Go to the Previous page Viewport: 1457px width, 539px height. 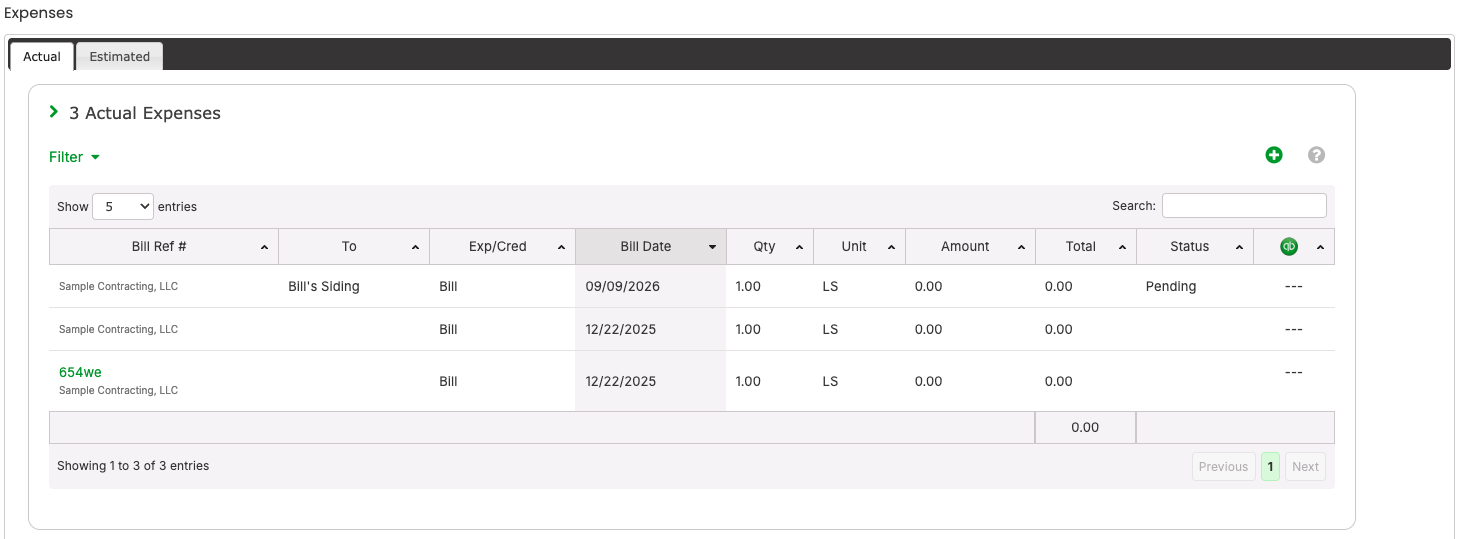1224,467
